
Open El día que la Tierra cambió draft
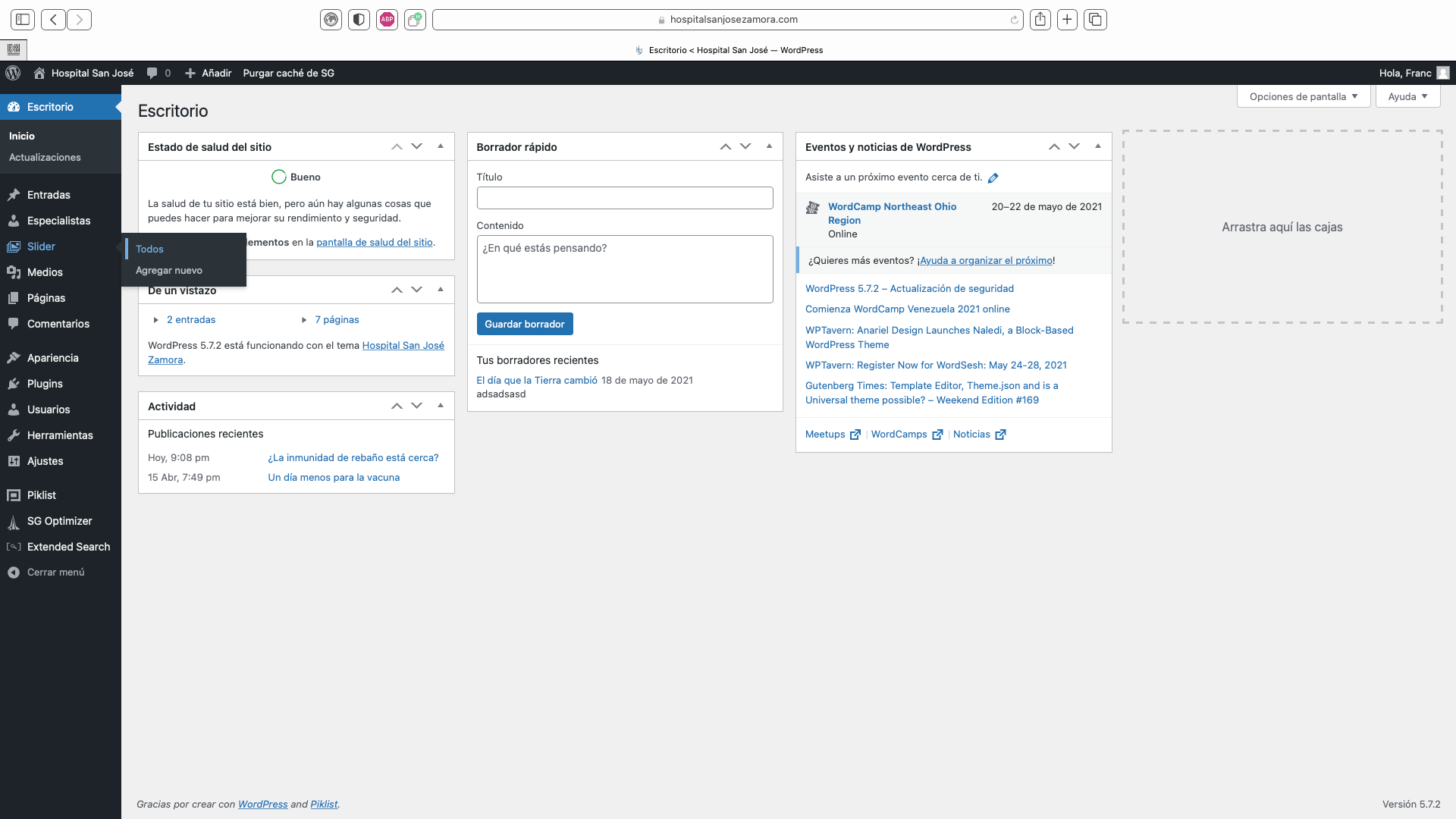tap(537, 380)
